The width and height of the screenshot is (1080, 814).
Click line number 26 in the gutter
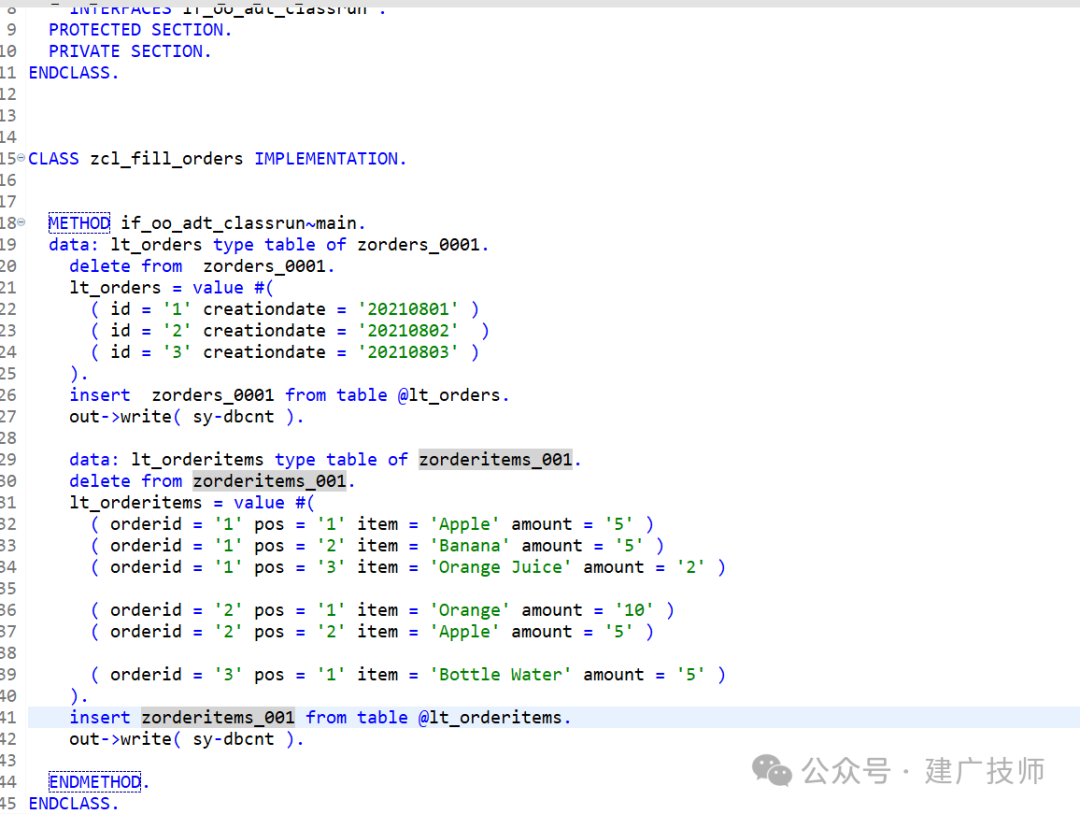tap(8, 395)
